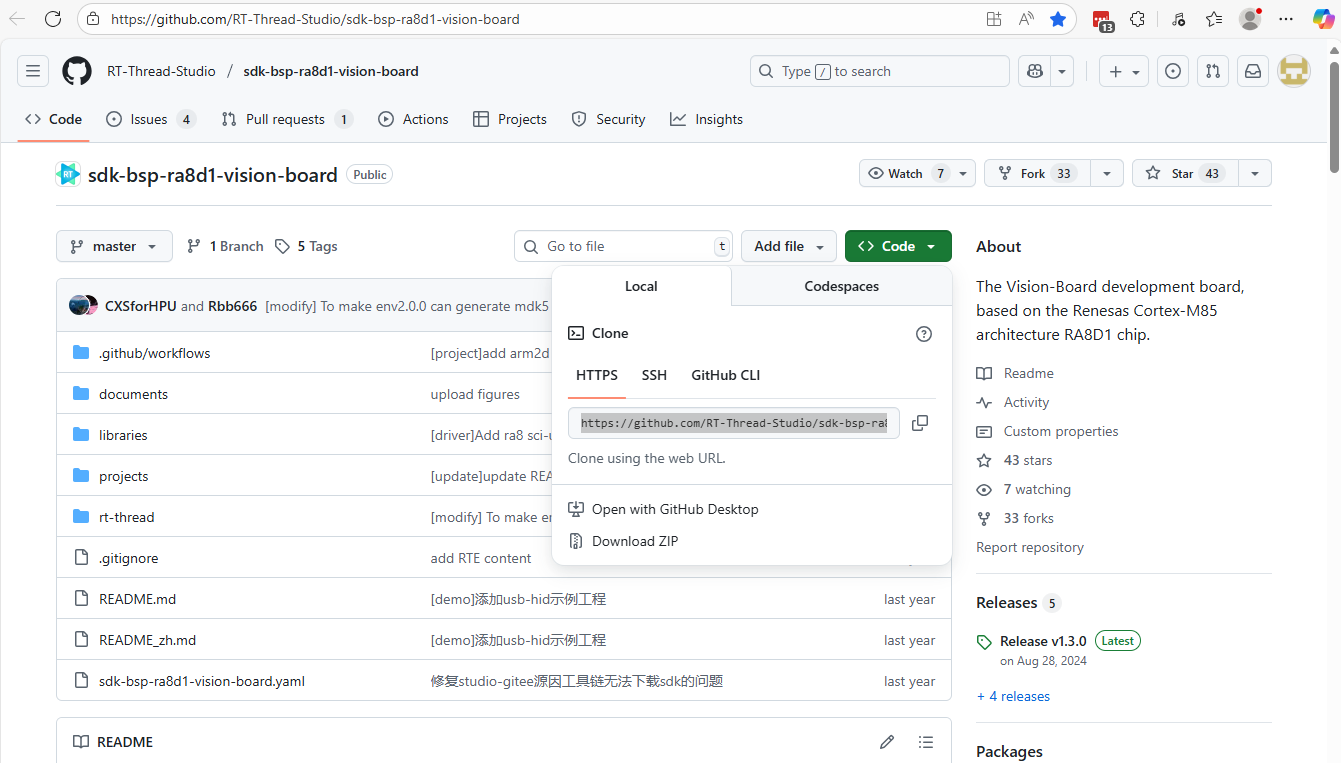
Task: Copy the clone URL to clipboard
Action: pos(920,423)
